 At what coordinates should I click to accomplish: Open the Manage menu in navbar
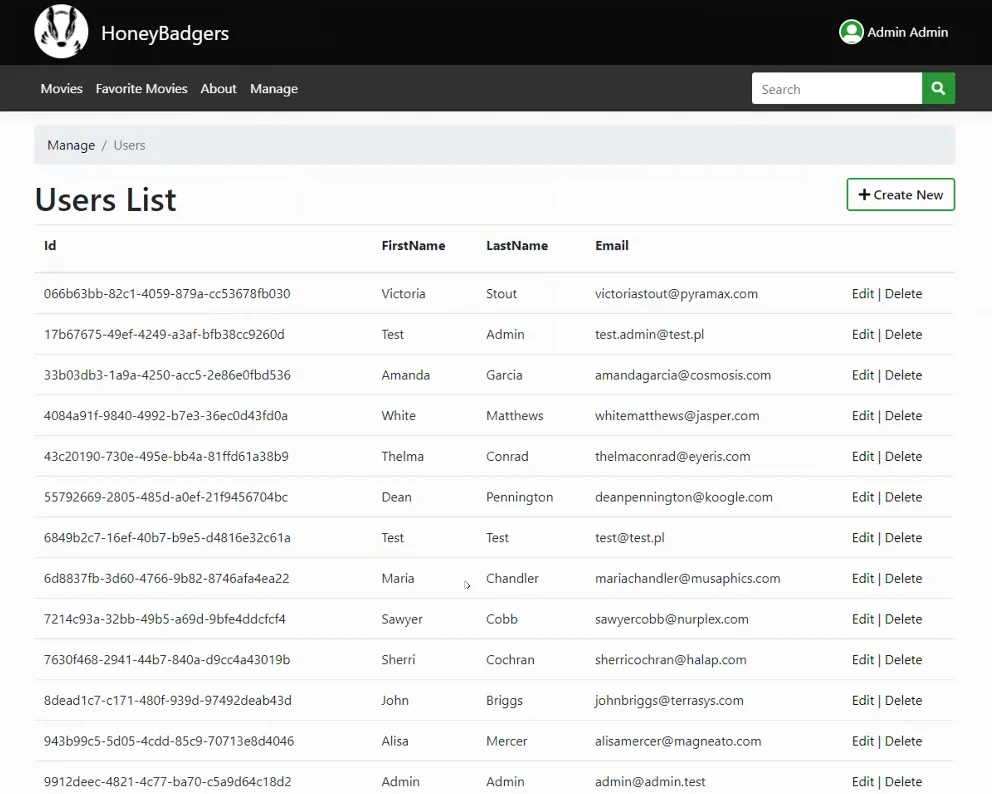(x=274, y=89)
